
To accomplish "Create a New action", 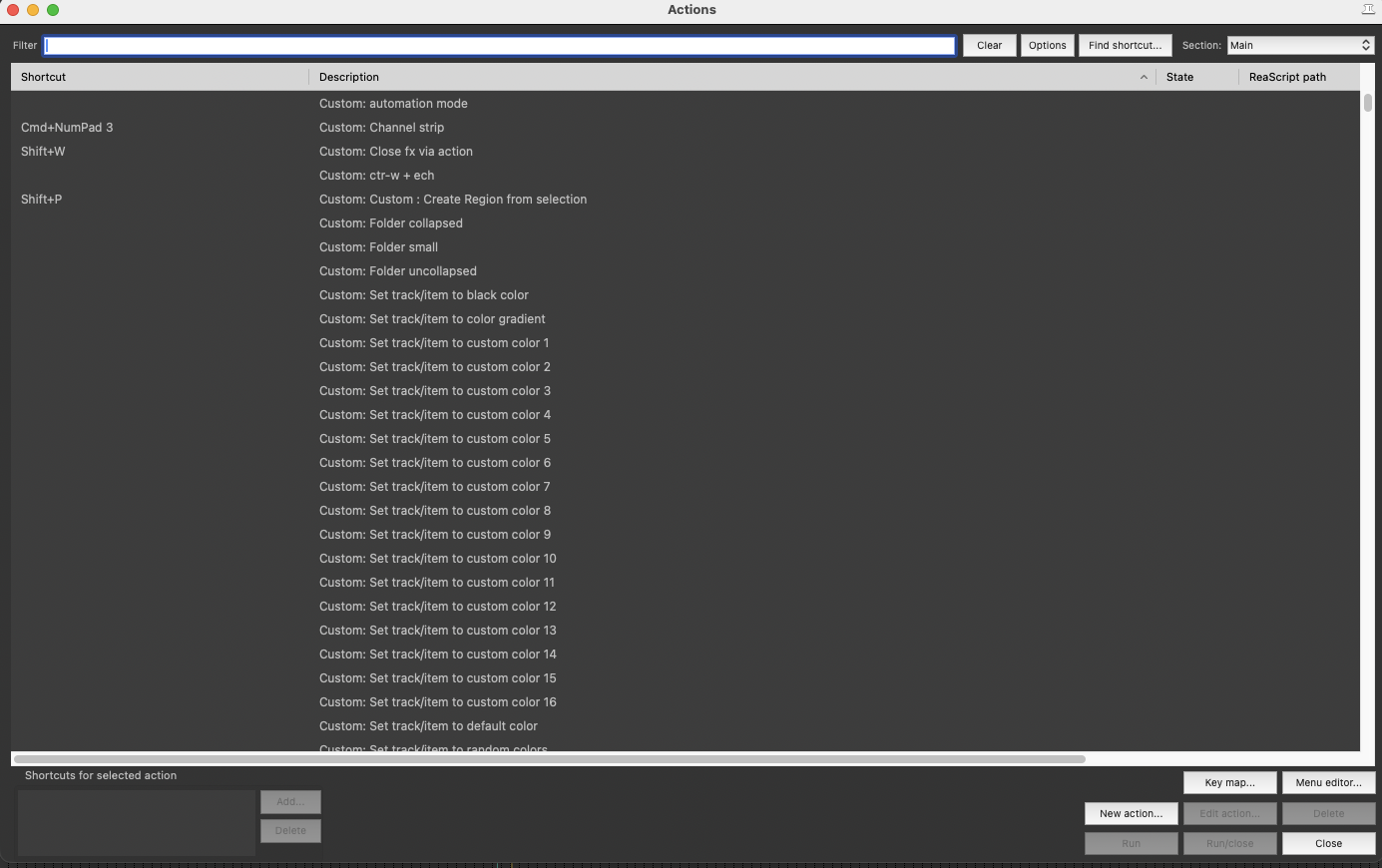I will pyautogui.click(x=1131, y=813).
